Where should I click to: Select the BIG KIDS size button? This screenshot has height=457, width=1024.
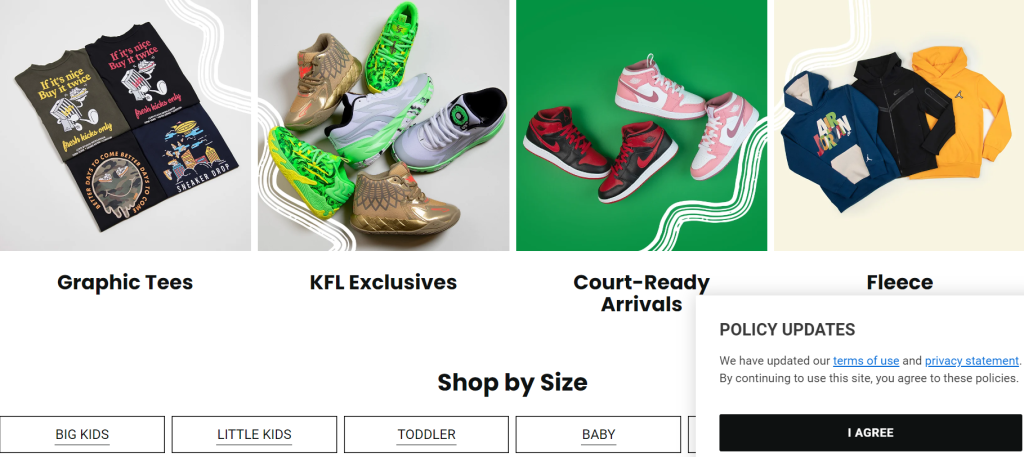[x=82, y=435]
